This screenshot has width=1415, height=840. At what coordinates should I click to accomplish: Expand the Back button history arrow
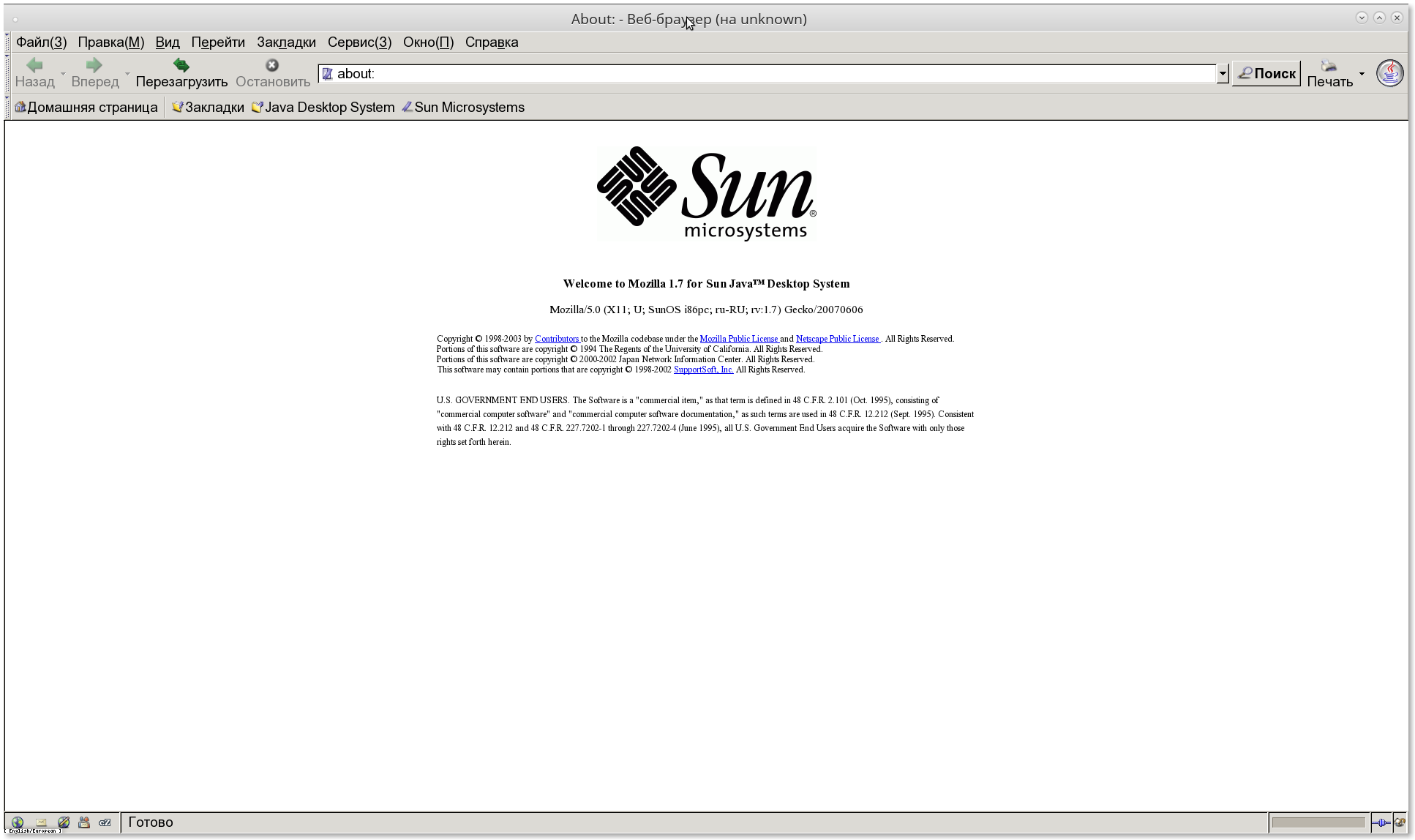click(63, 73)
